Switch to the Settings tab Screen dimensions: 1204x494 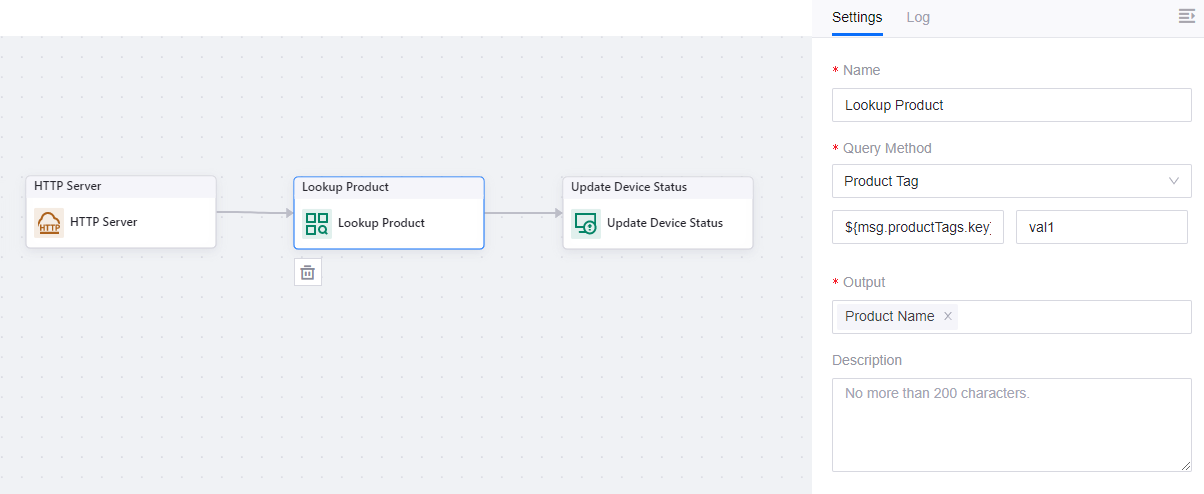857,17
